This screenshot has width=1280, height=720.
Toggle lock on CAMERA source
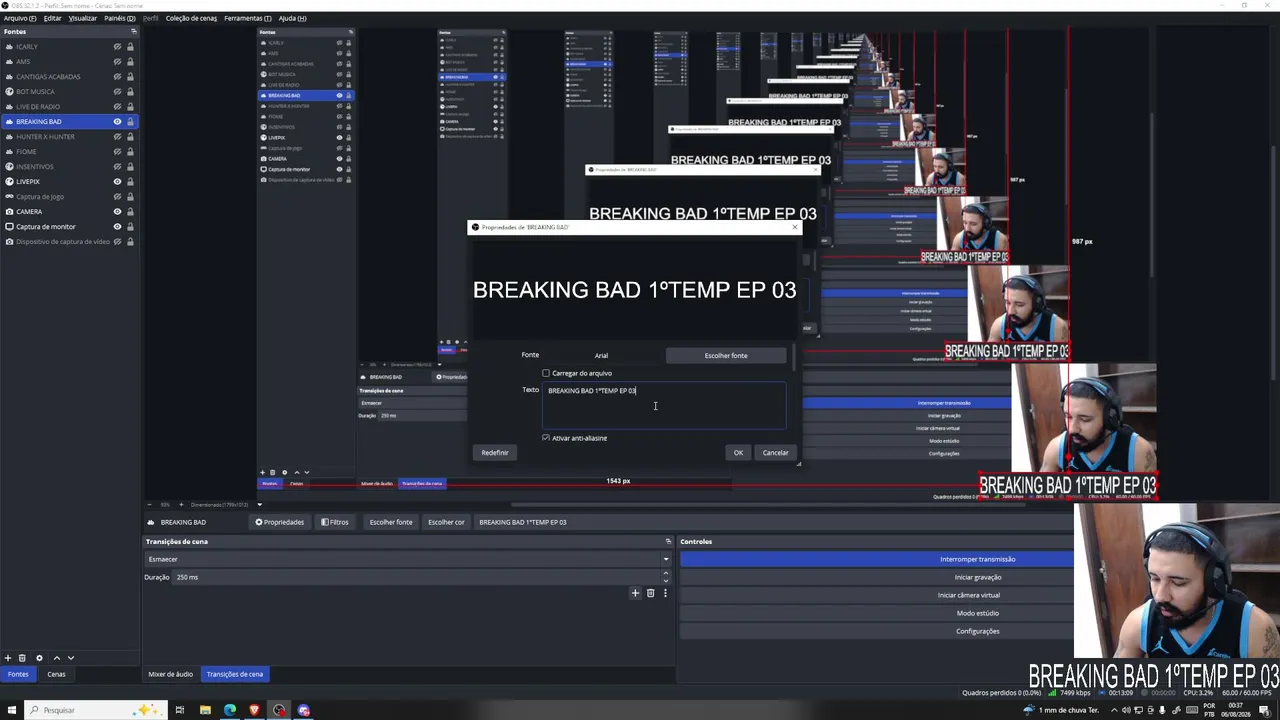[130, 212]
